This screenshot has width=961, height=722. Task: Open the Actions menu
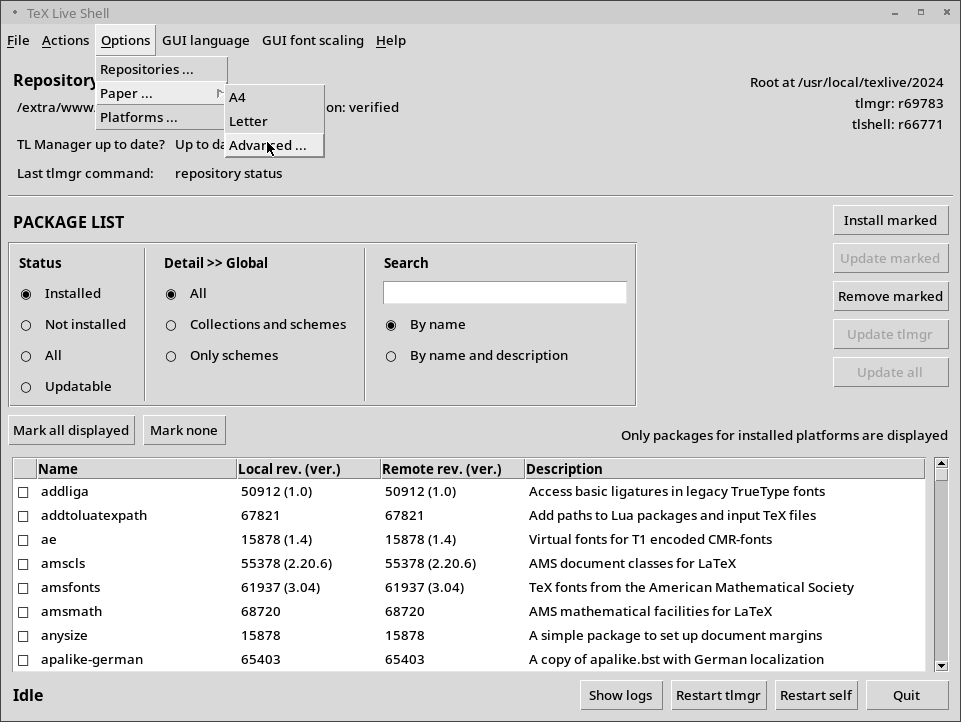point(65,40)
